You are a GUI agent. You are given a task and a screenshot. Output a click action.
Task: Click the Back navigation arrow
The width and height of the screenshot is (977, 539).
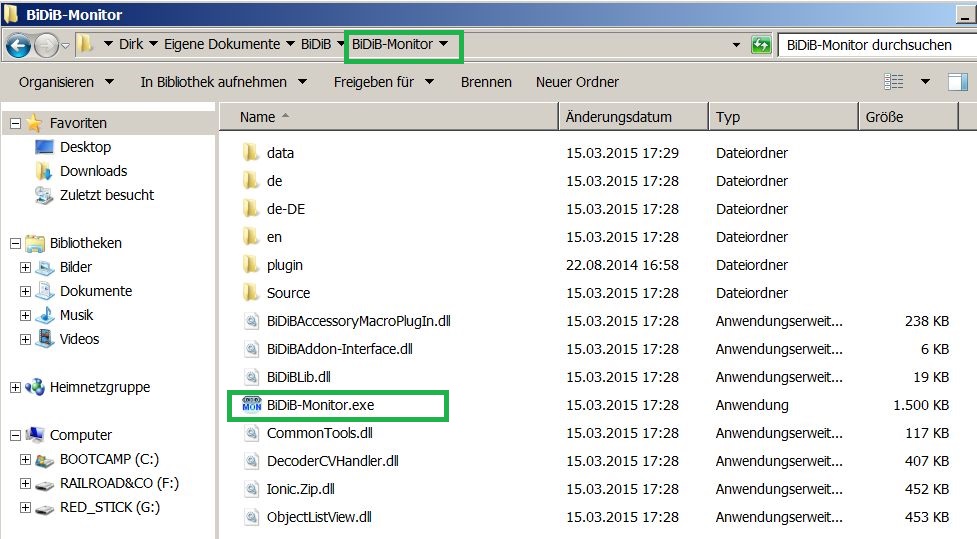19,45
